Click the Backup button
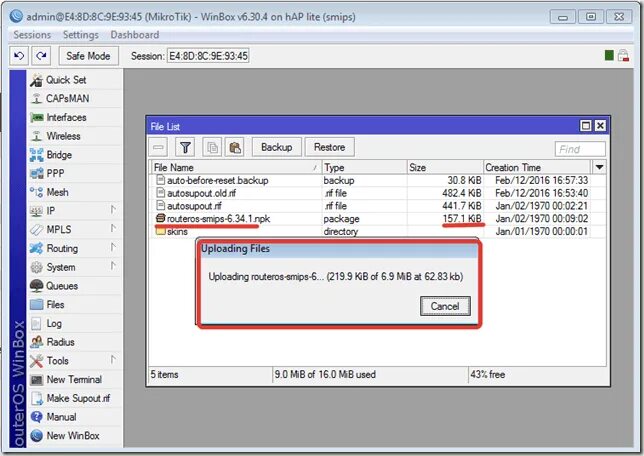 [277, 147]
